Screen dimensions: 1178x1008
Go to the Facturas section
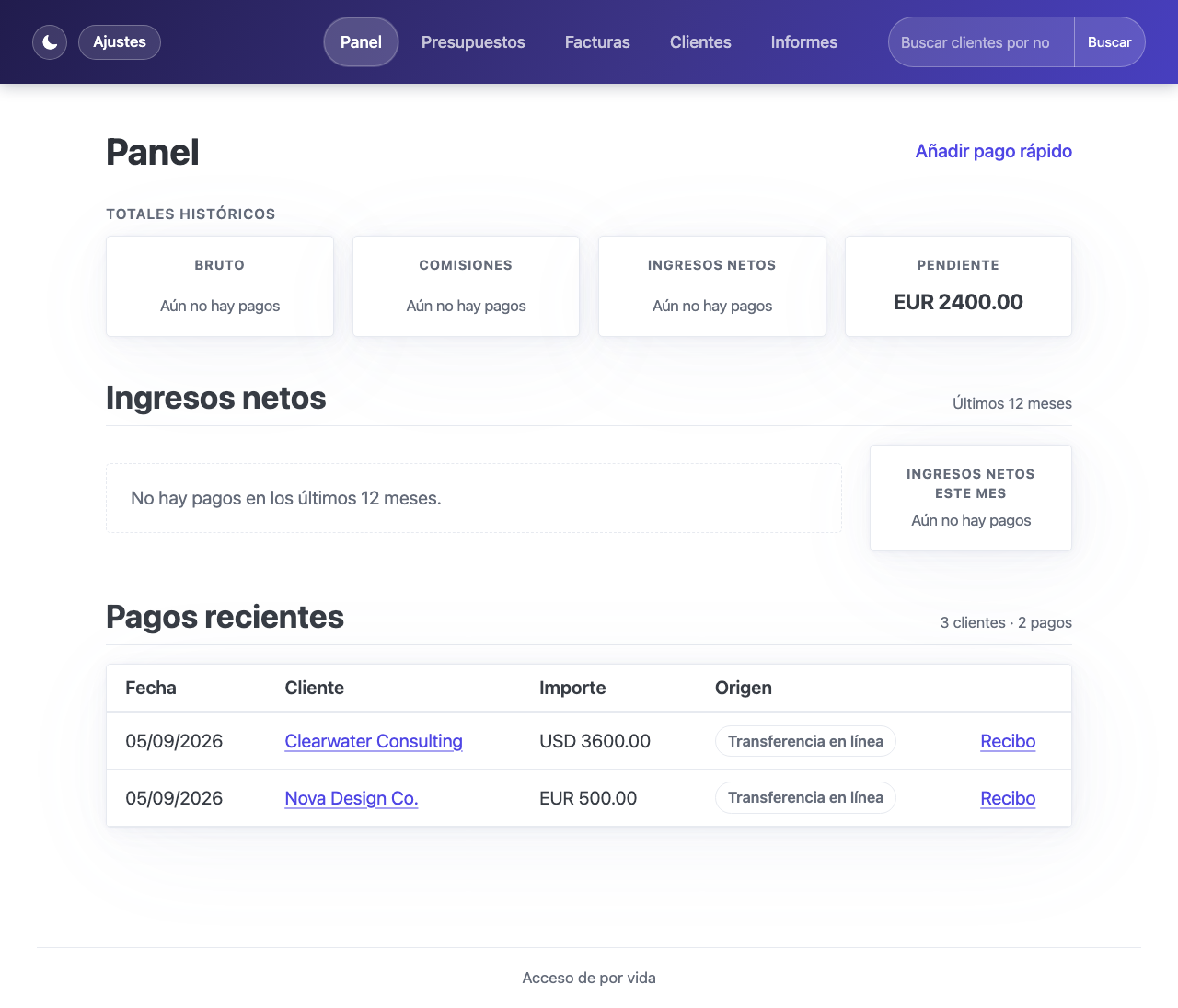(x=597, y=42)
